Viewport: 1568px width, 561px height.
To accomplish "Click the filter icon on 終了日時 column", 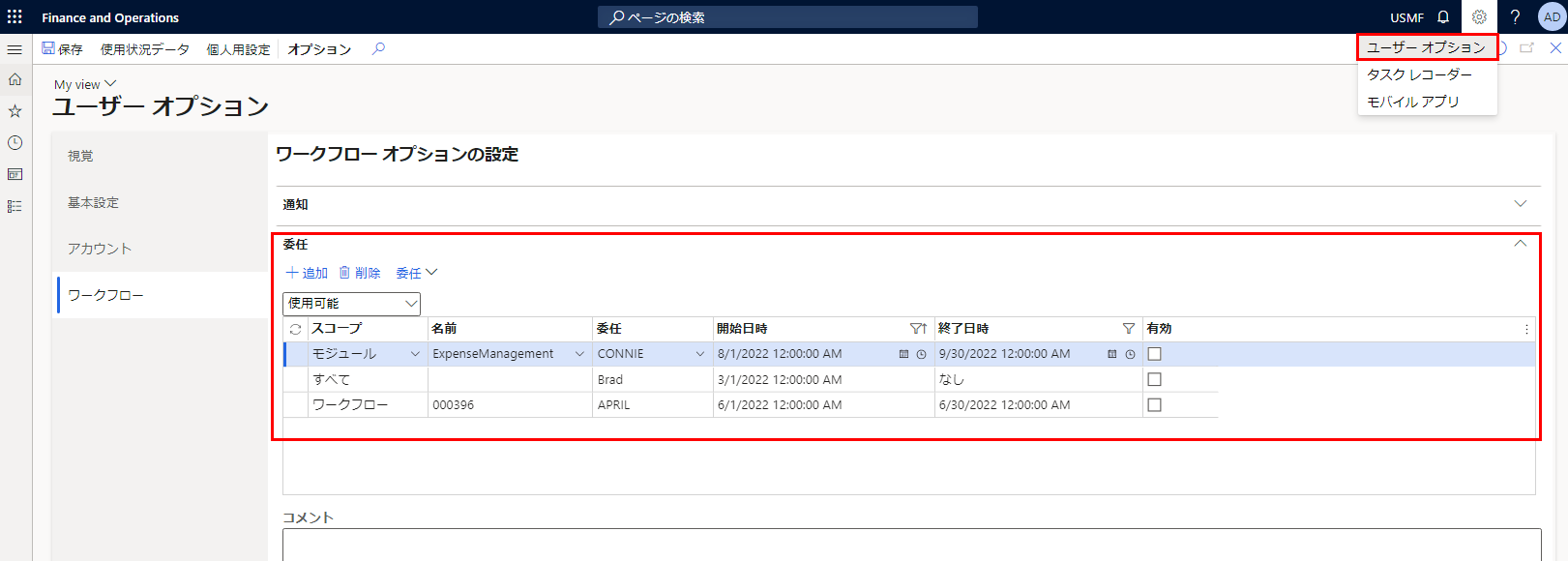I will 1128,329.
